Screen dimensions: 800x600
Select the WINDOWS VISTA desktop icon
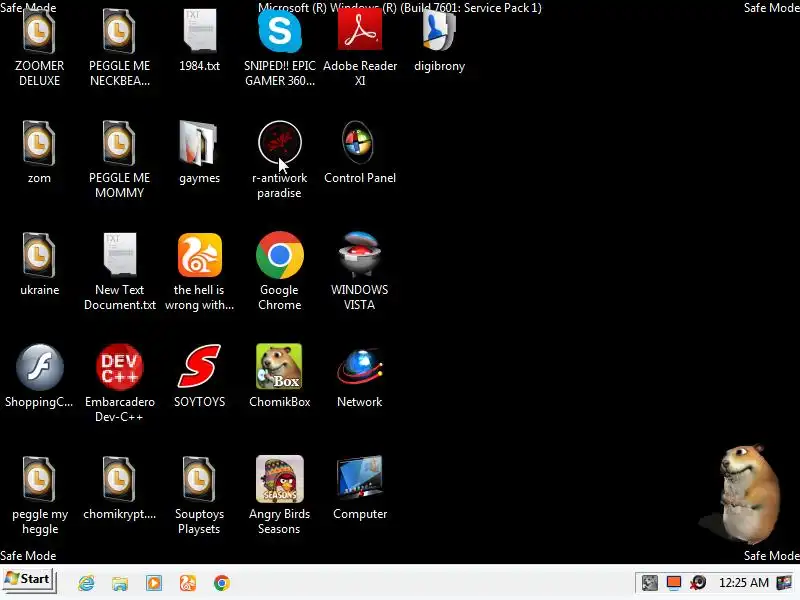[360, 254]
